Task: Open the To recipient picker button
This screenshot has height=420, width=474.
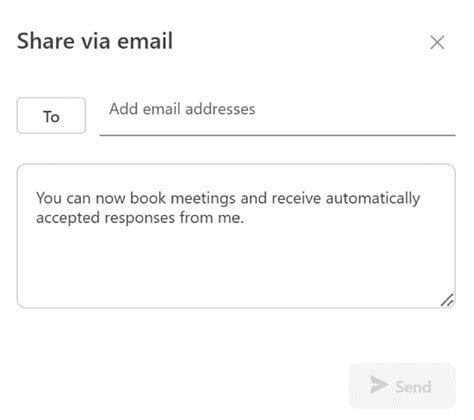Action: click(x=51, y=116)
